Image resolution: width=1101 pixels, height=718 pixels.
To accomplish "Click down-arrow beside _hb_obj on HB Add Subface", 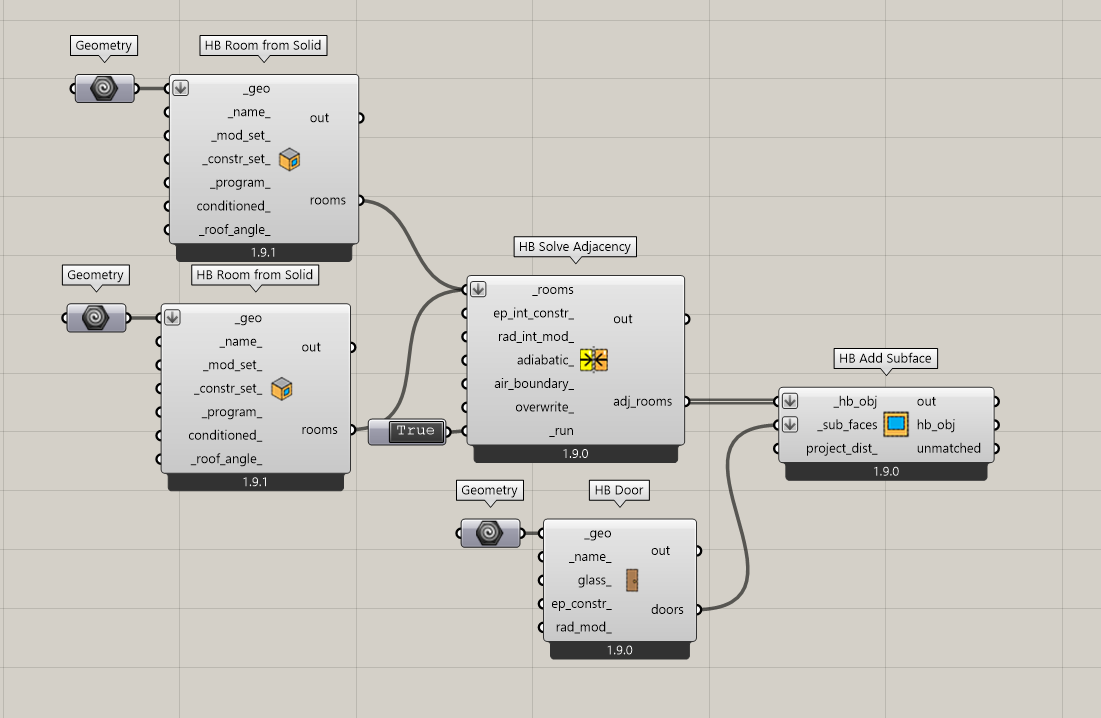I will tap(790, 401).
